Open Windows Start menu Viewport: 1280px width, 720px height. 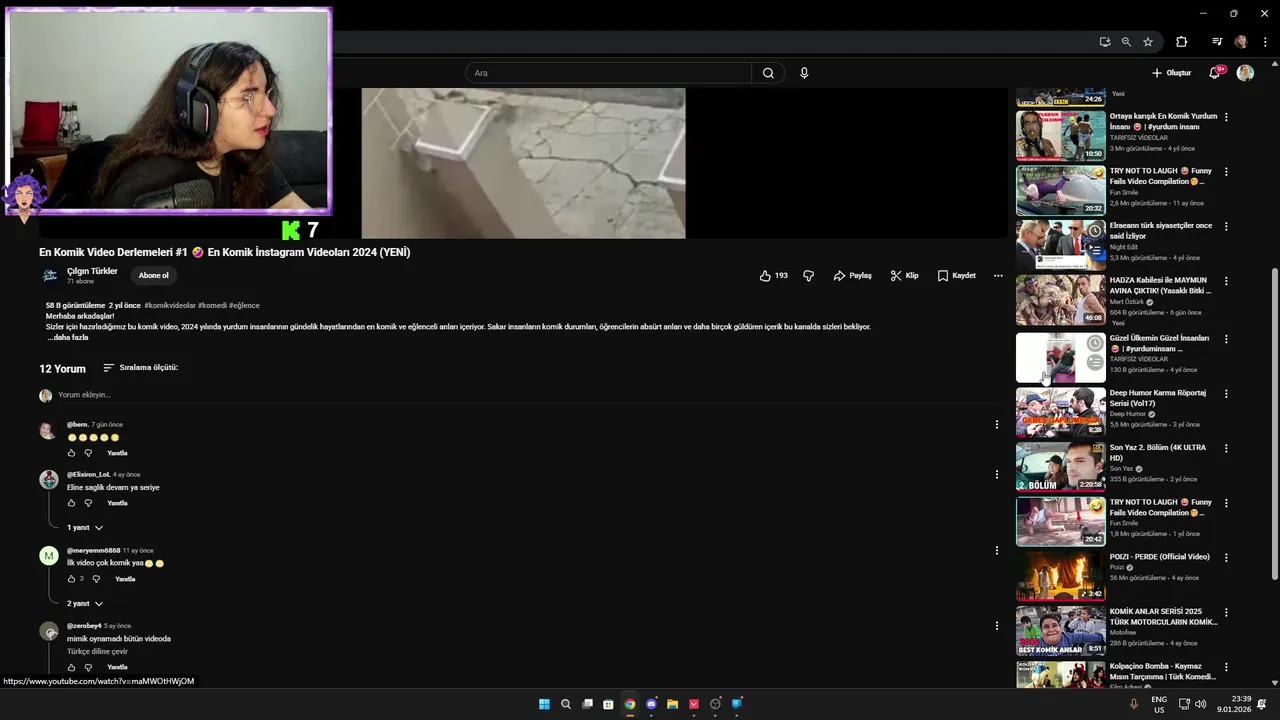[544, 704]
